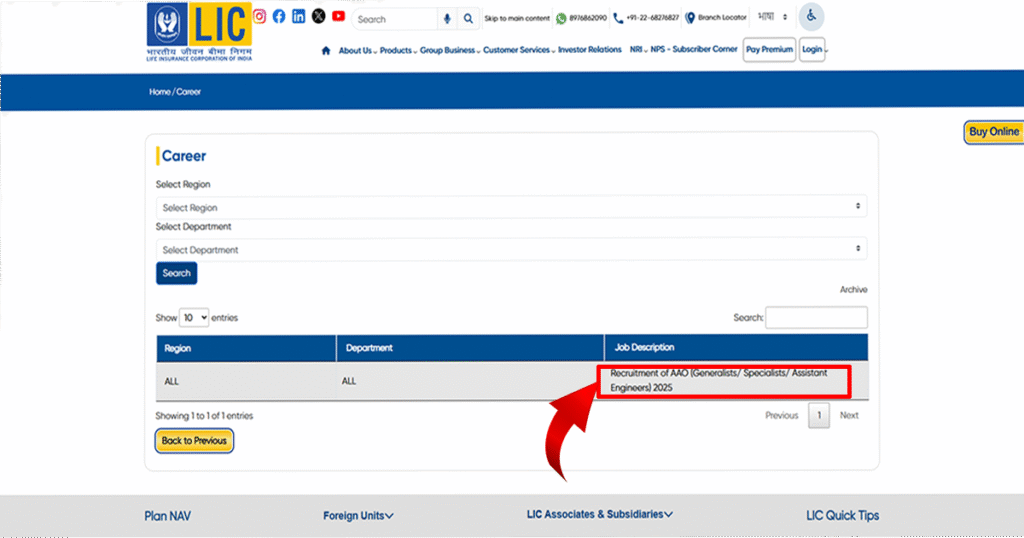Open the accessibility wheelchair icon
Image resolution: width=1024 pixels, height=538 pixels.
[811, 17]
